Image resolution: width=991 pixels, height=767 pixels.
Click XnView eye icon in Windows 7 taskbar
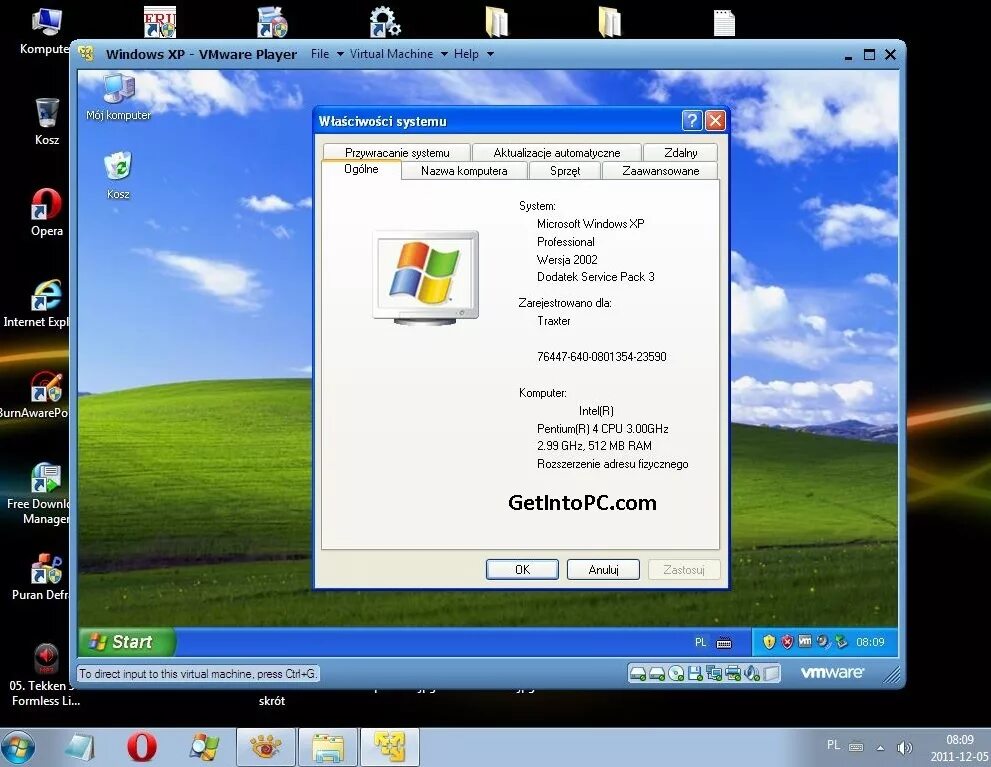266,747
